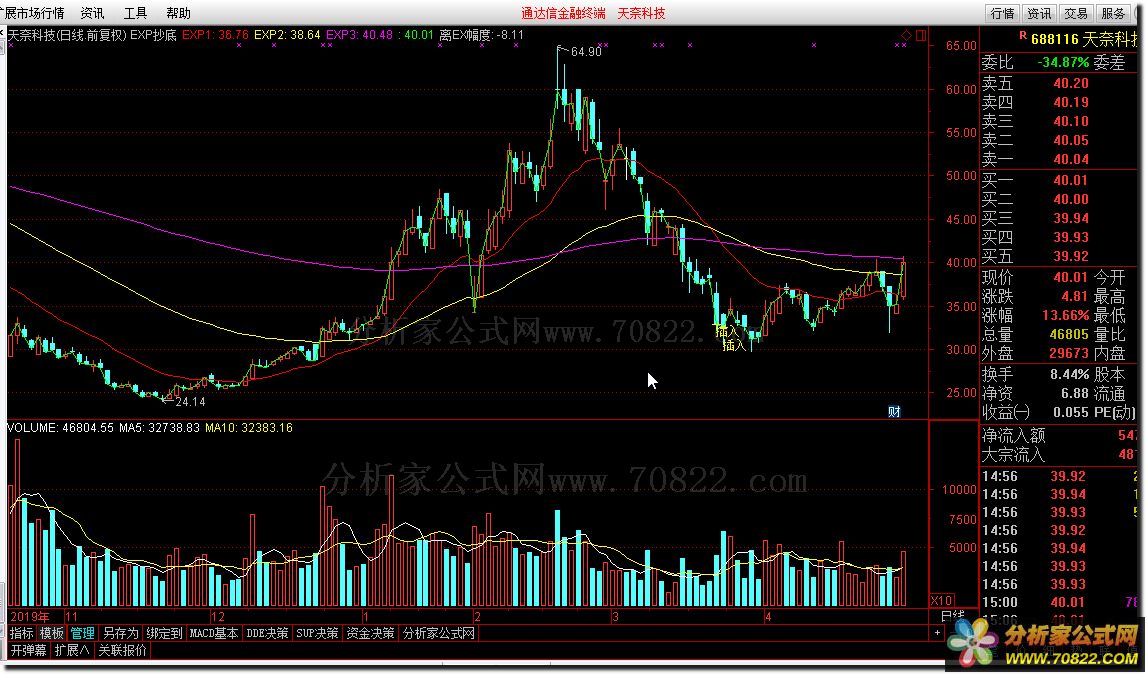Click the 买五 price 39.92
This screenshot has height=674, width=1147.
pyautogui.click(x=1071, y=256)
